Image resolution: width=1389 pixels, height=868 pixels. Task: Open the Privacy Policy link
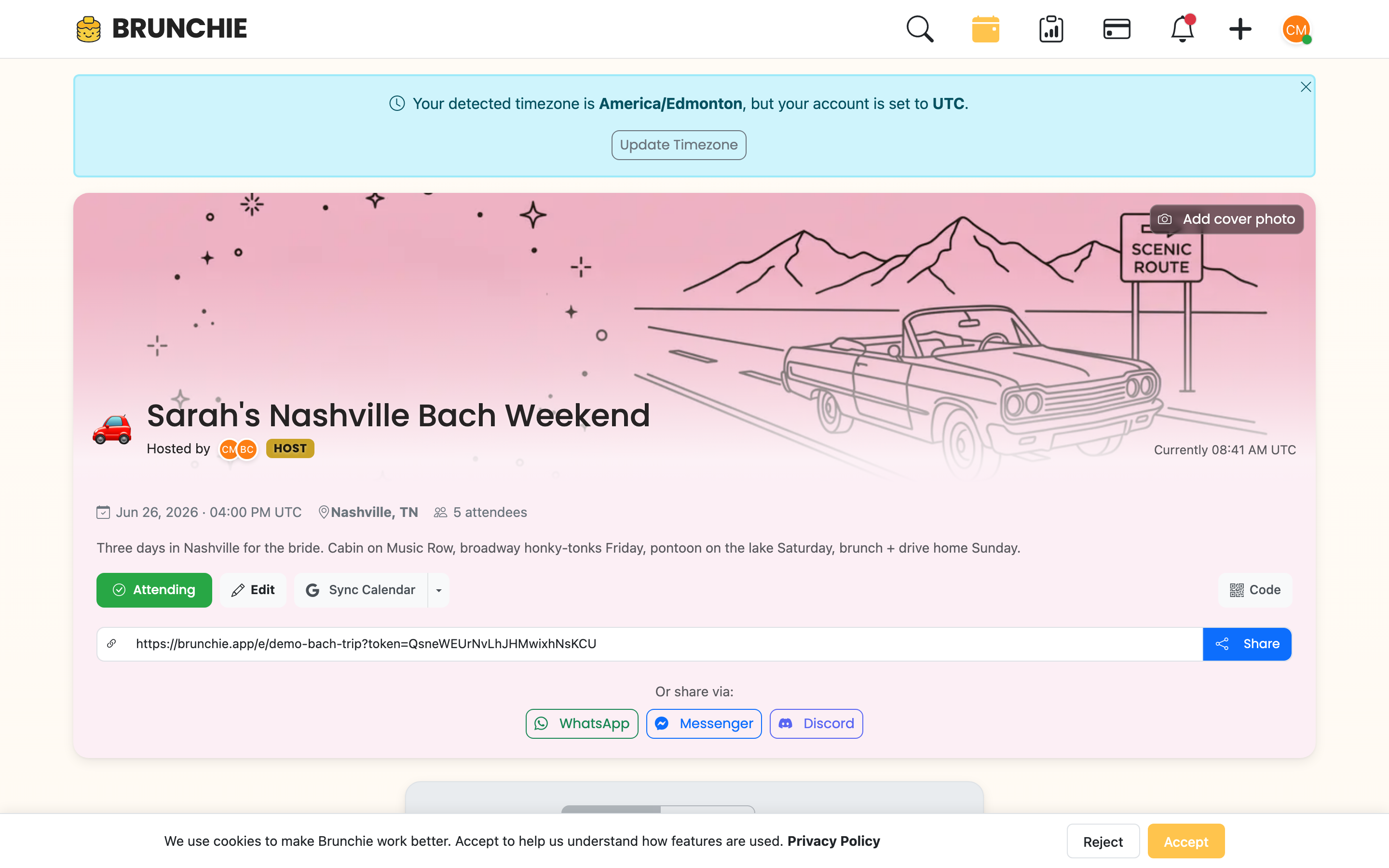(x=833, y=841)
